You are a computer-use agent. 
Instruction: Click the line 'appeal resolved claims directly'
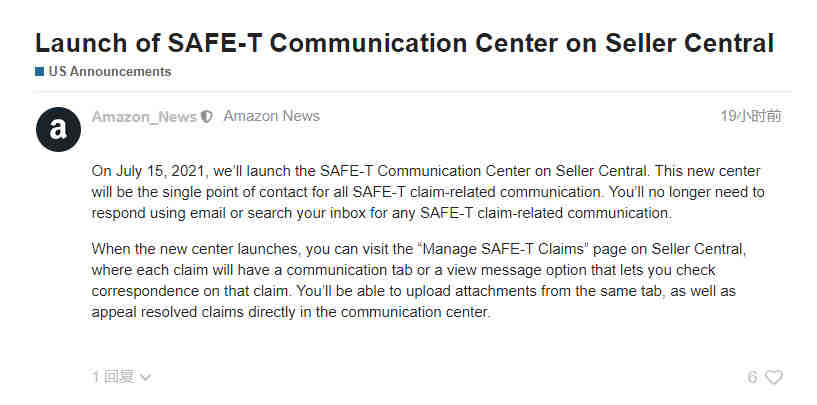coord(291,312)
